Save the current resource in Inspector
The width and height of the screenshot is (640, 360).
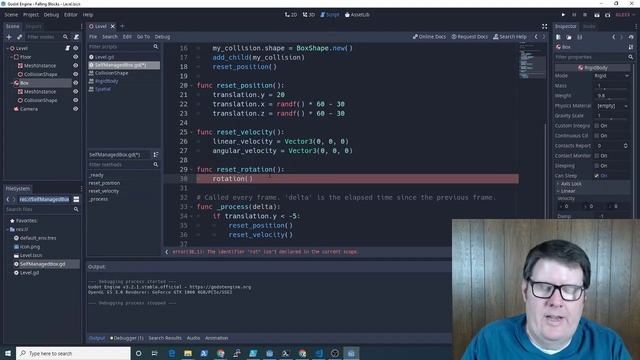[x=579, y=37]
